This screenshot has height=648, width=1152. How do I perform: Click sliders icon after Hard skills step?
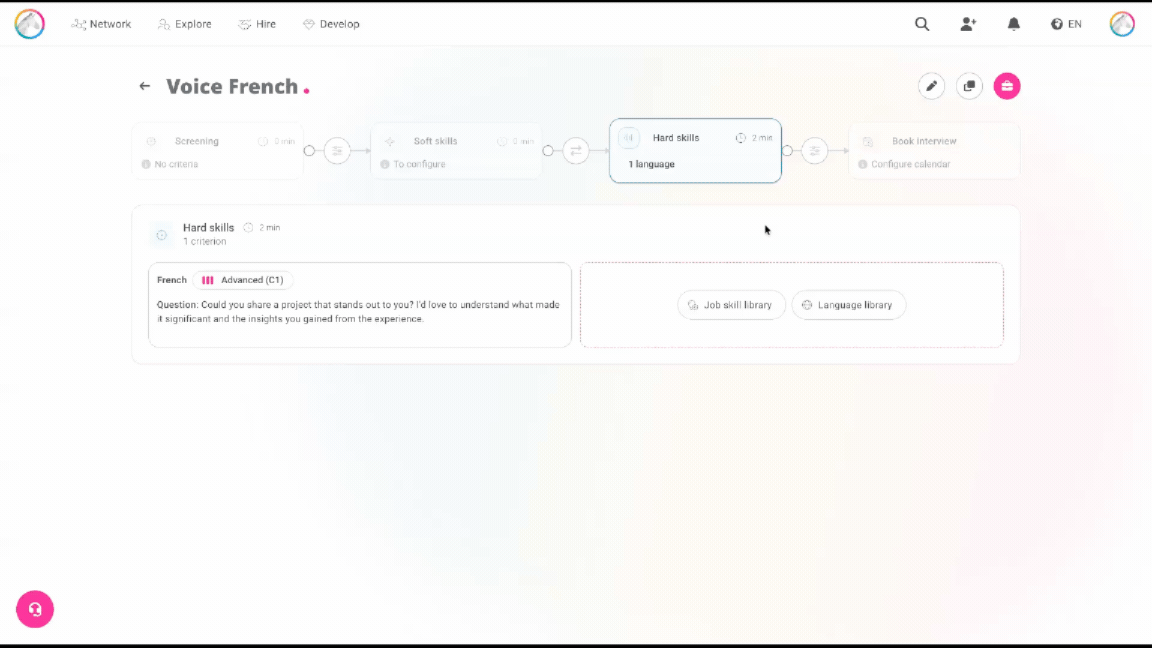815,151
